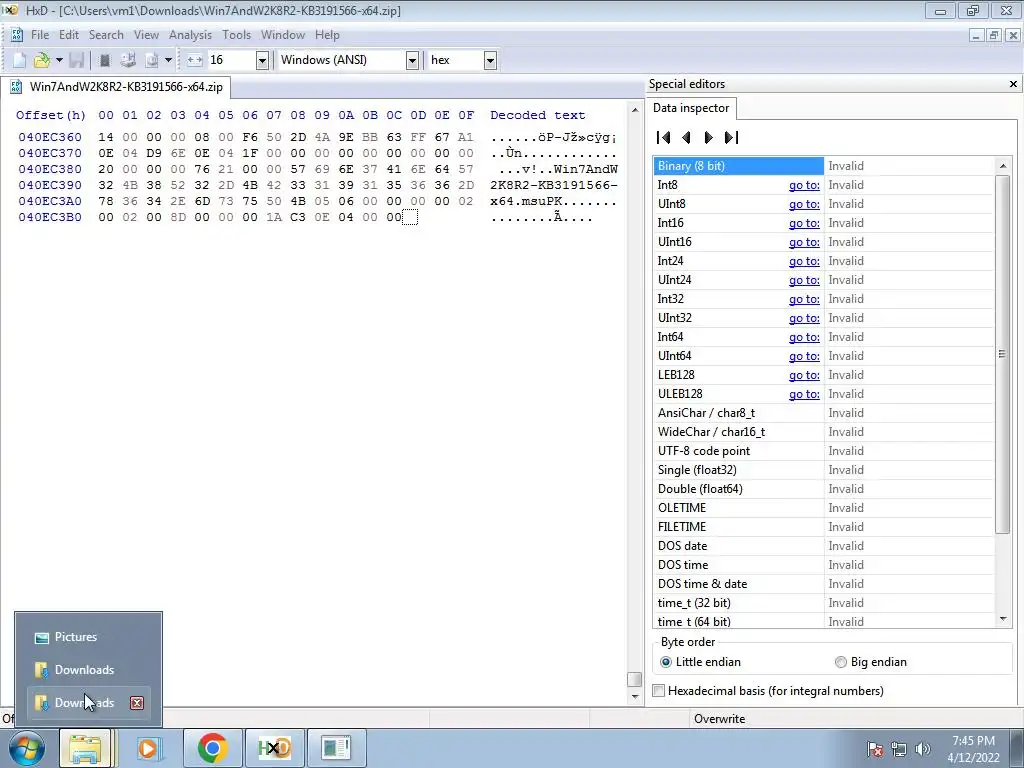
Task: Open the Windows Start menu
Action: click(x=27, y=748)
